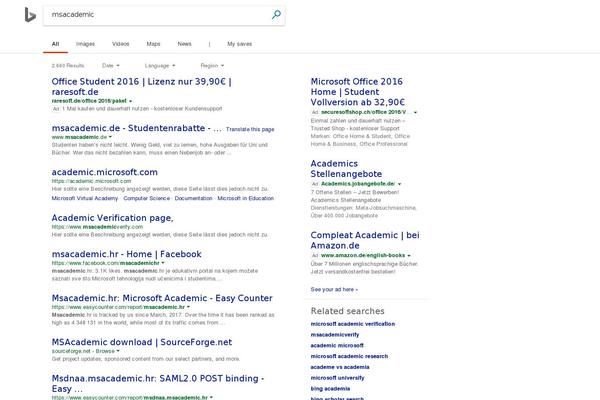Expand the Region filter dropdown
The image size is (600, 400).
pyautogui.click(x=212, y=65)
